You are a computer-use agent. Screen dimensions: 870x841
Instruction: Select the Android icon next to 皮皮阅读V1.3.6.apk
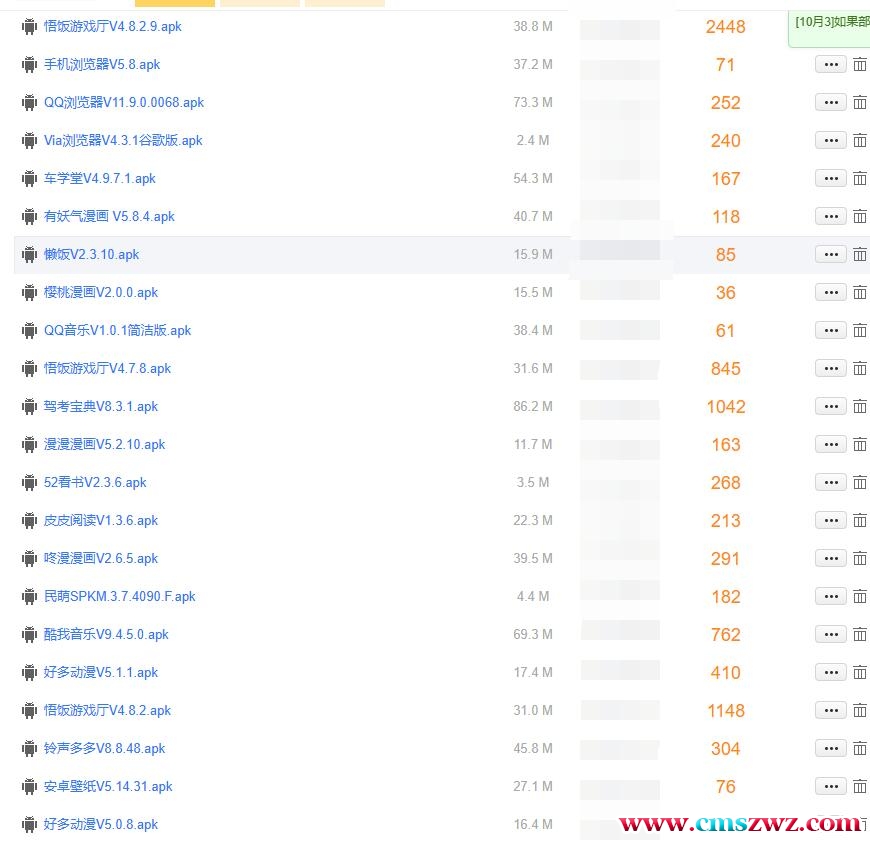(29, 521)
